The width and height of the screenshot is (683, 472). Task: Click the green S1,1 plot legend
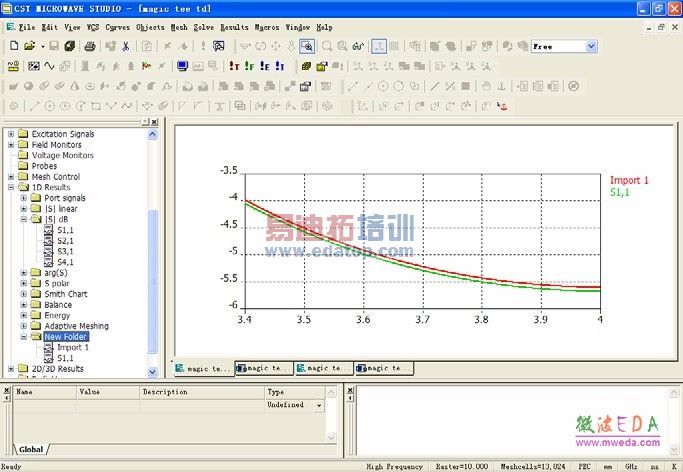[619, 192]
